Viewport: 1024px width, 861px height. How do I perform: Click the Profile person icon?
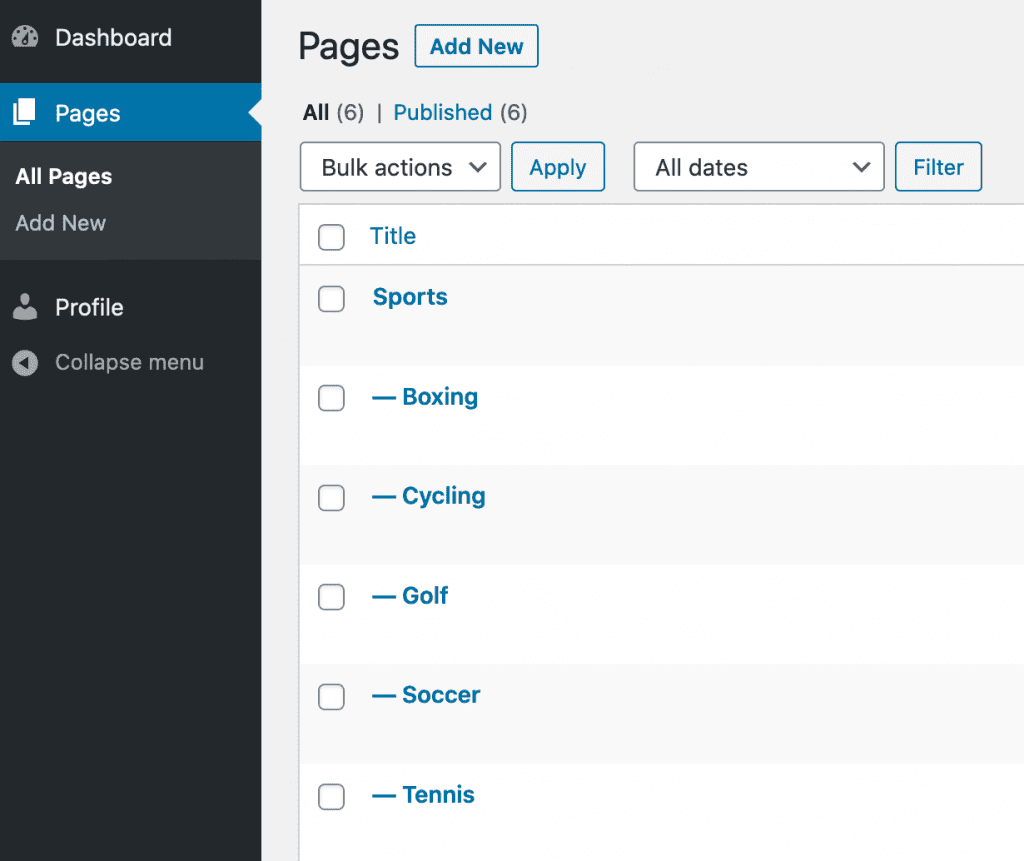[24, 307]
